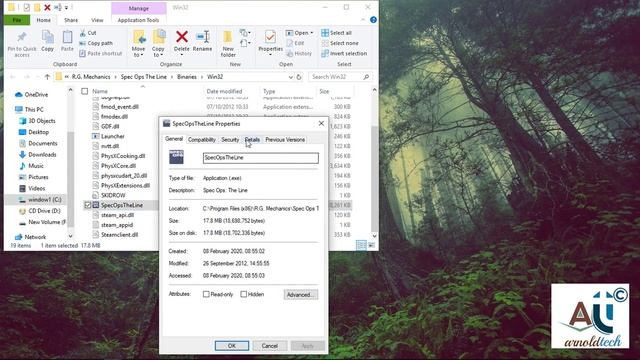
Task: Open the File ribbon tab
Action: tap(17, 20)
